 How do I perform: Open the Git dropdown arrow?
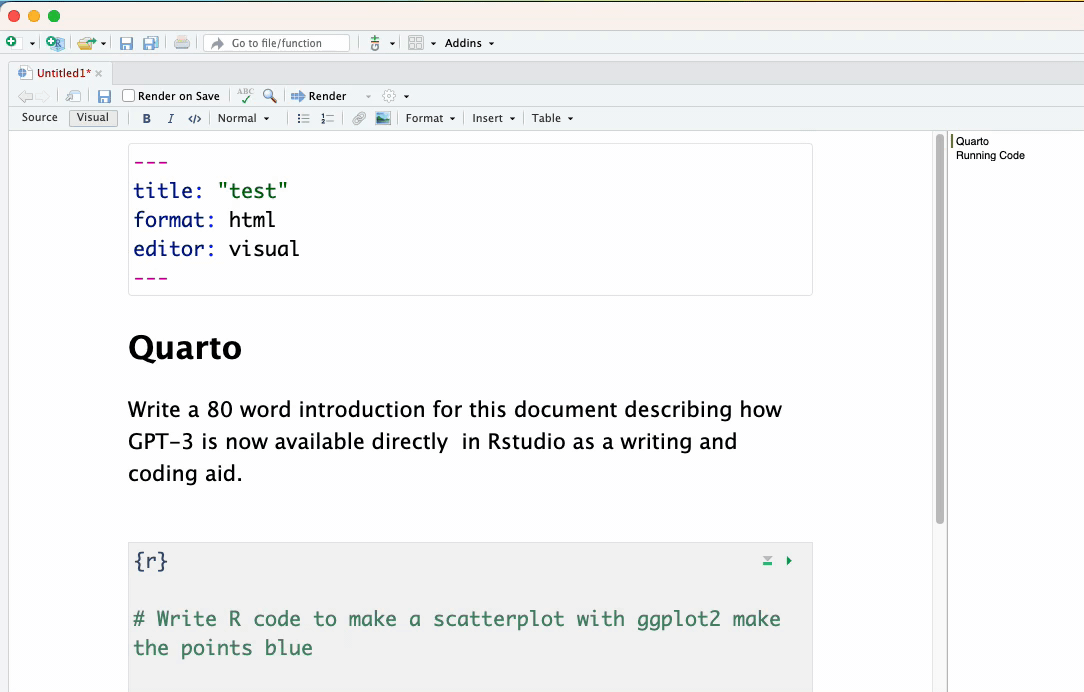tap(392, 44)
